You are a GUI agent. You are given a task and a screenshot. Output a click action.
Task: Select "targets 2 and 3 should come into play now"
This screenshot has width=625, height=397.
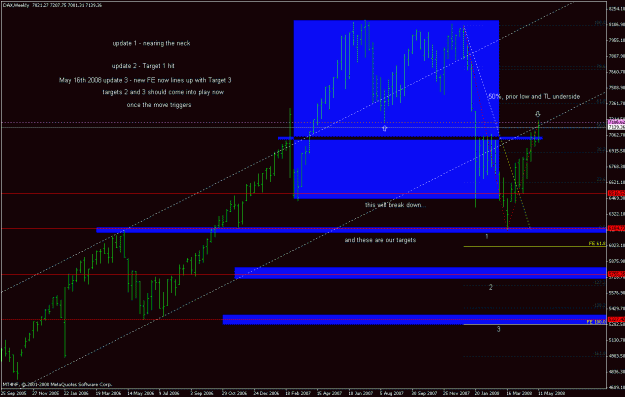pos(163,92)
